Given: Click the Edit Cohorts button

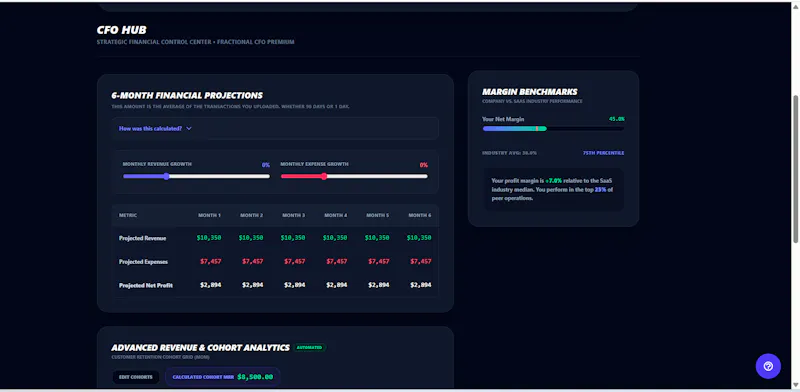Looking at the screenshot, I should point(136,377).
